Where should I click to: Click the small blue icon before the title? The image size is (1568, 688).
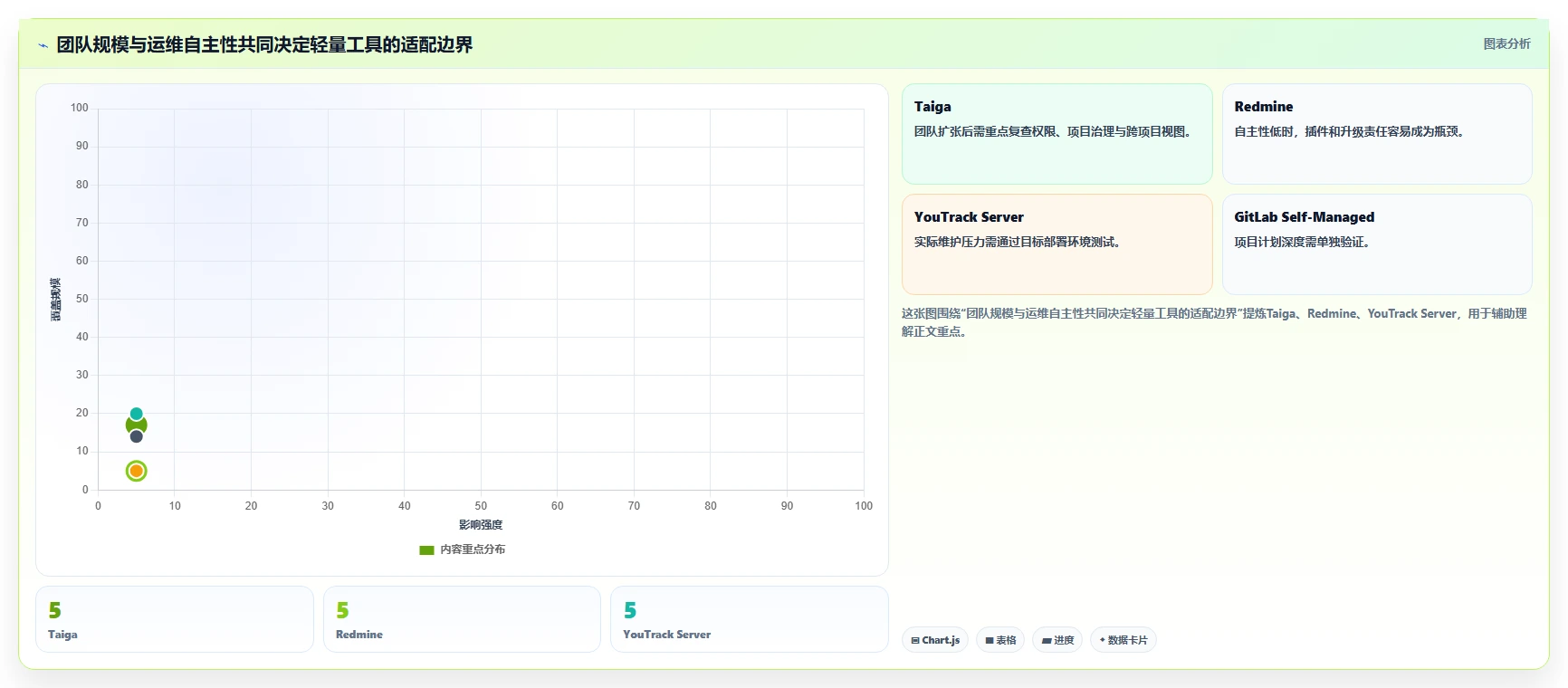[43, 45]
